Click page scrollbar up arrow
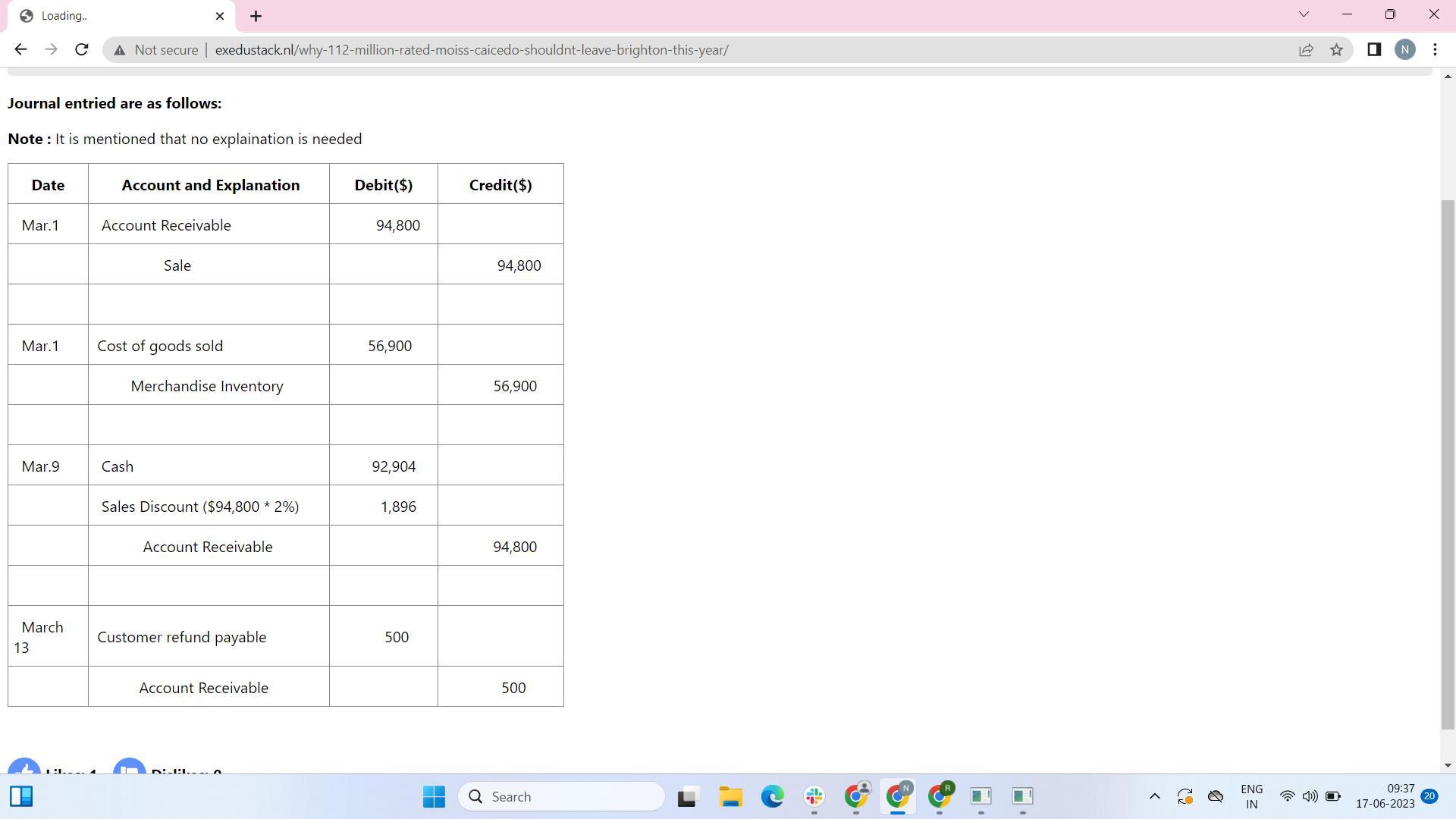 pyautogui.click(x=1448, y=76)
